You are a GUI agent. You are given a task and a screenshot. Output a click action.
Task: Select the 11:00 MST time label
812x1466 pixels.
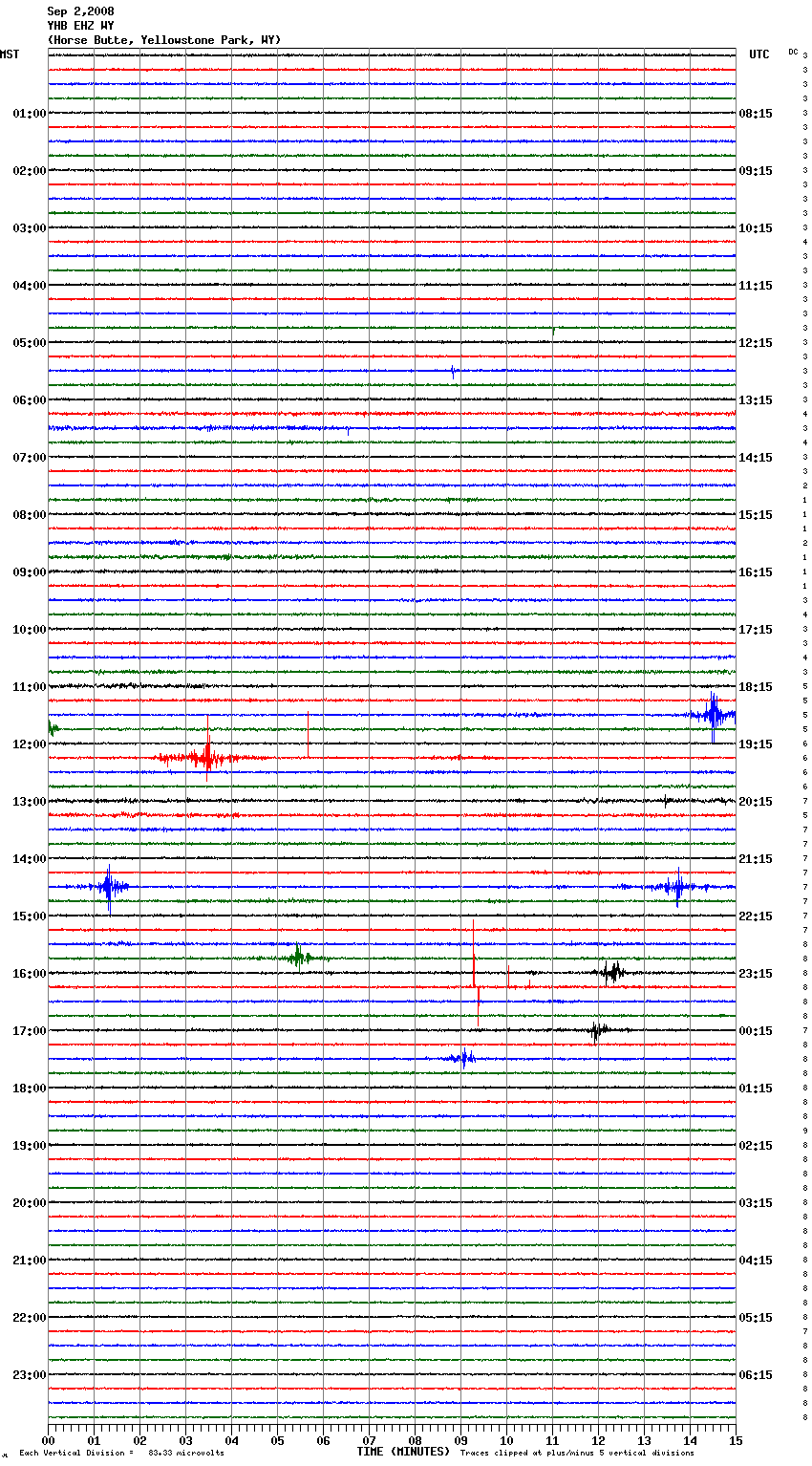30,687
